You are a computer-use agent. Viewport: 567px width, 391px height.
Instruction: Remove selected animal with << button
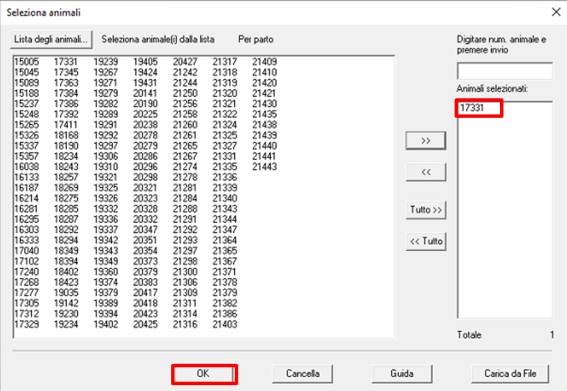tap(426, 172)
